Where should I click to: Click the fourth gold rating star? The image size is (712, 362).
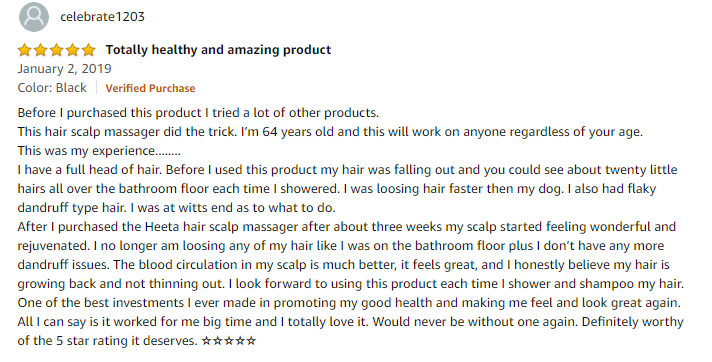tap(72, 50)
